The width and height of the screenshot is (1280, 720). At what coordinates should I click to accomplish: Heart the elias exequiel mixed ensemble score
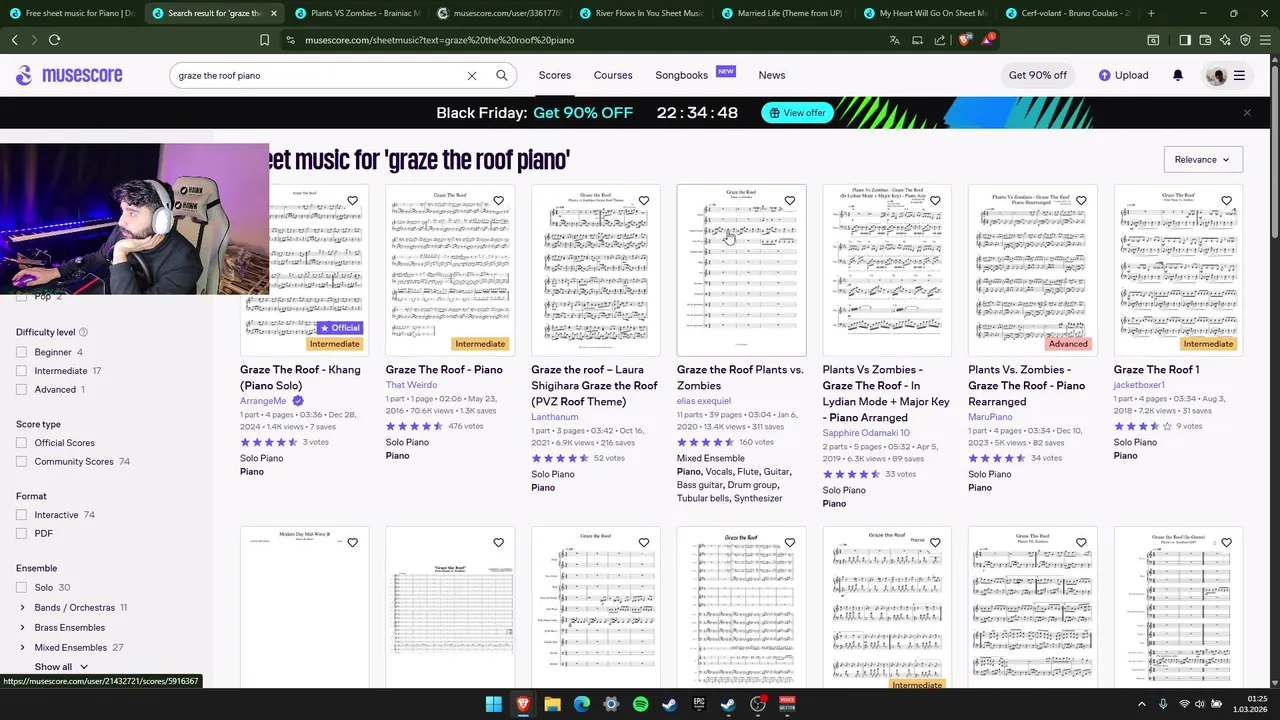[790, 201]
